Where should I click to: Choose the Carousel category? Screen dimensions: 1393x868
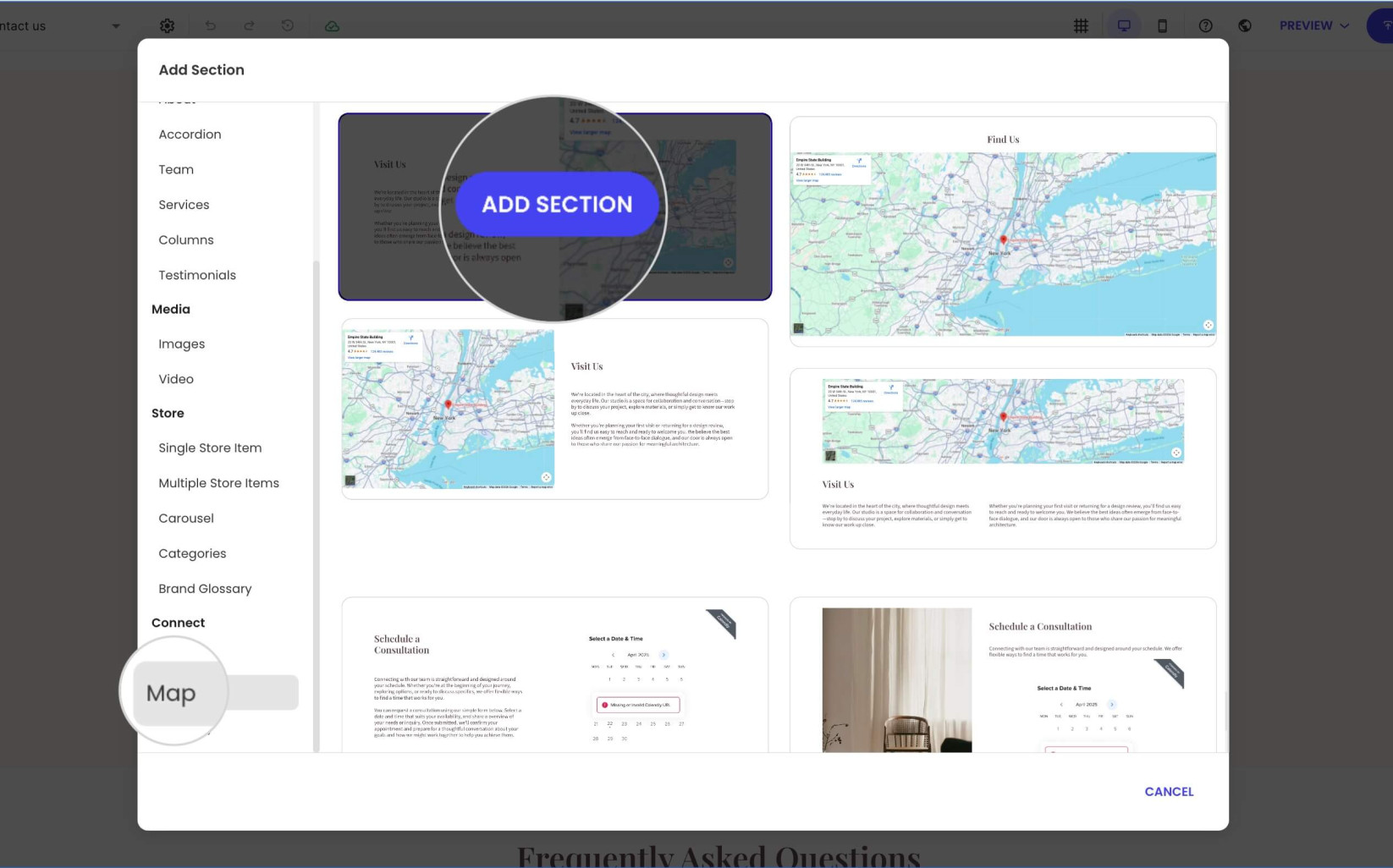click(186, 519)
